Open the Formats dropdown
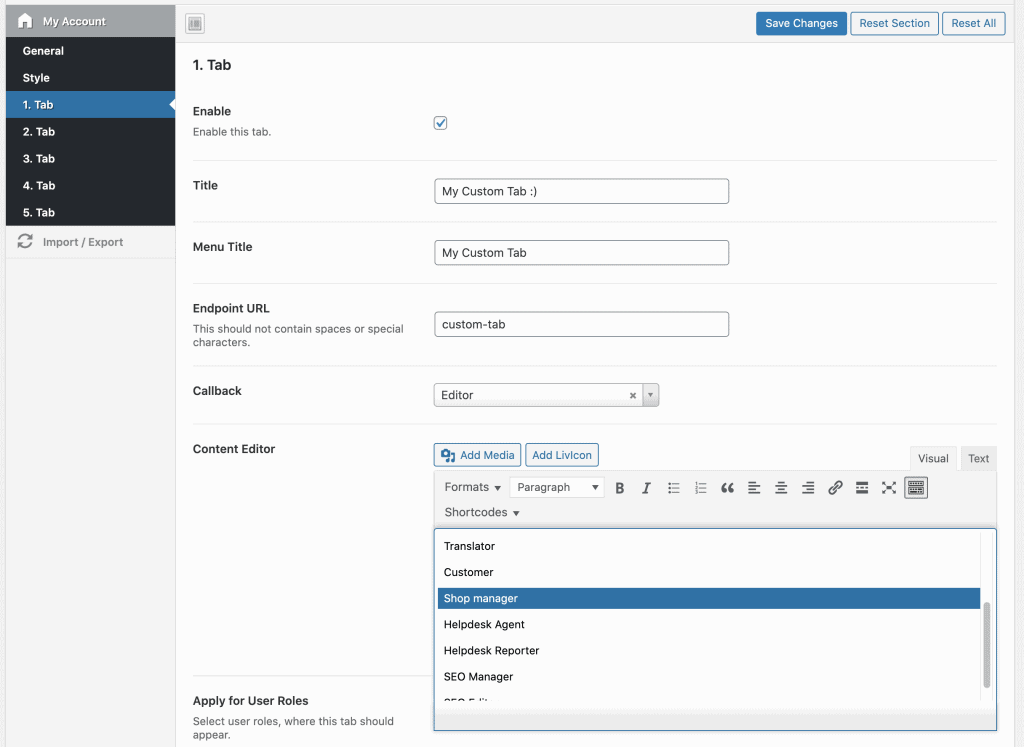Viewport: 1024px width, 747px height. [x=472, y=487]
